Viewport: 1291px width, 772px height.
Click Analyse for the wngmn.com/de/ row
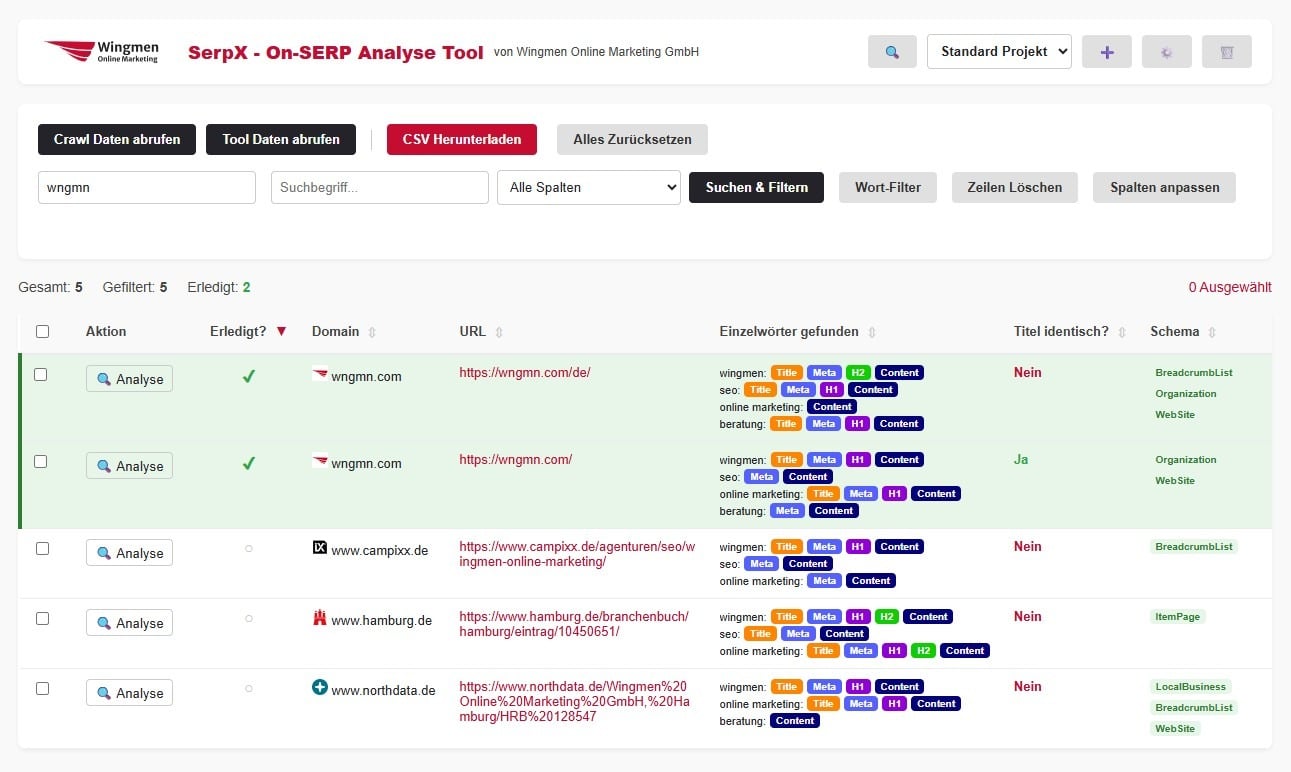(129, 379)
